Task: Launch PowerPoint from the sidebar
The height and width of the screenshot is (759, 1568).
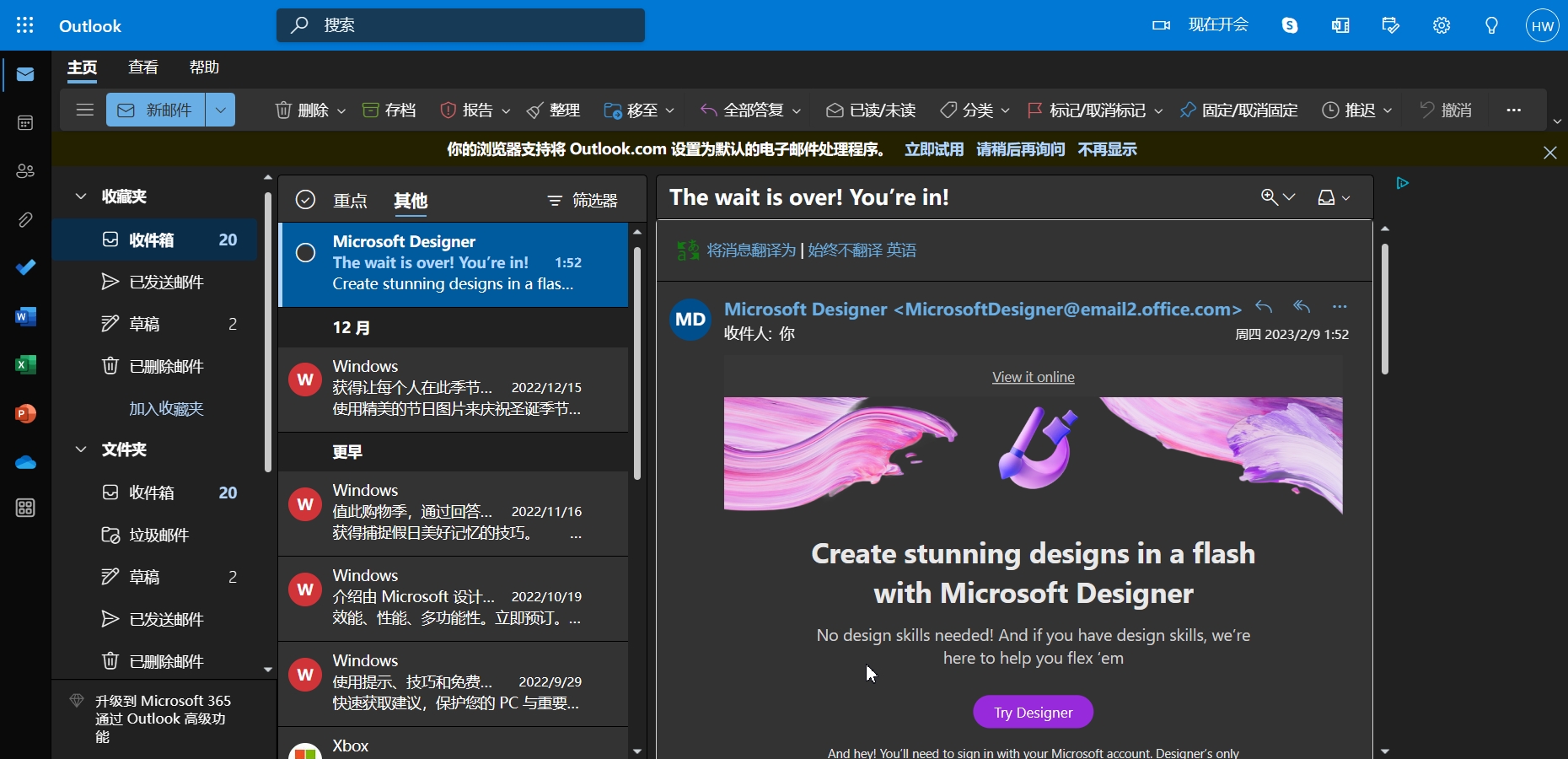Action: tap(25, 413)
